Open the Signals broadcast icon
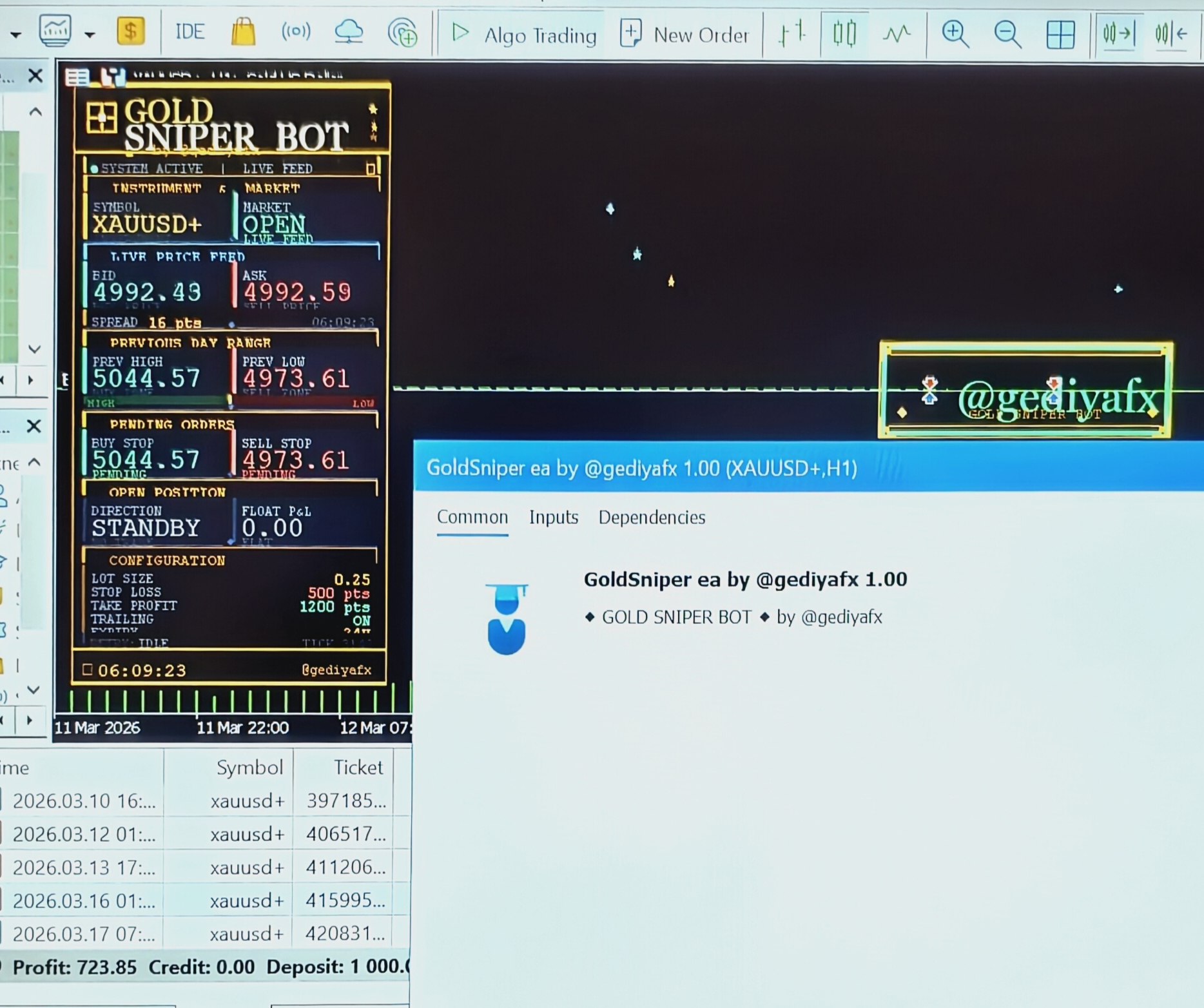Viewport: 1204px width, 1008px height. (296, 31)
